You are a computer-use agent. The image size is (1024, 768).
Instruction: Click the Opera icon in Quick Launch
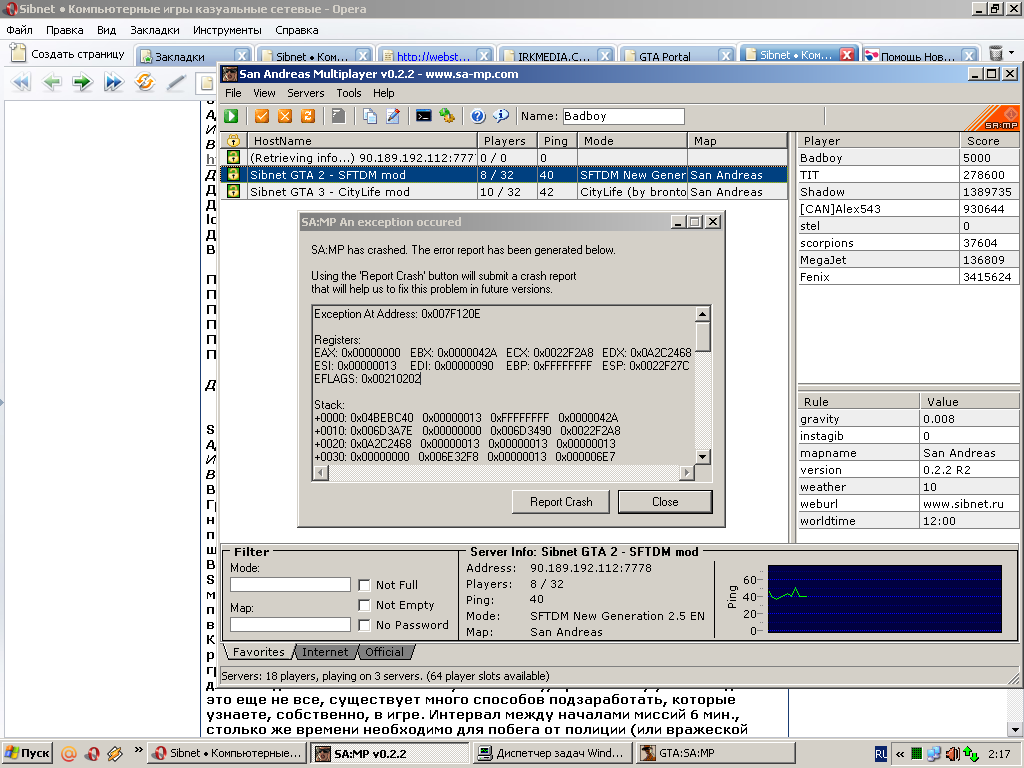point(92,754)
